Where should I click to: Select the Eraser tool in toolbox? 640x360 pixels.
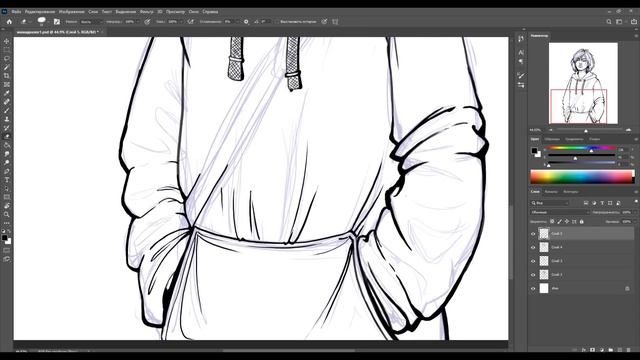[7, 137]
